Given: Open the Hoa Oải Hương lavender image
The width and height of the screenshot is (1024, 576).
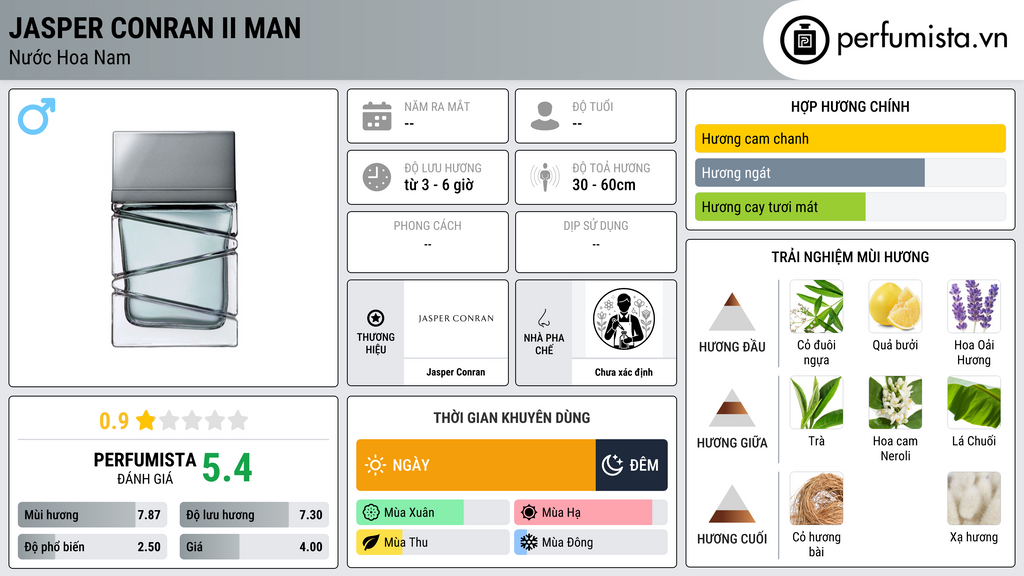Looking at the screenshot, I should tap(974, 307).
